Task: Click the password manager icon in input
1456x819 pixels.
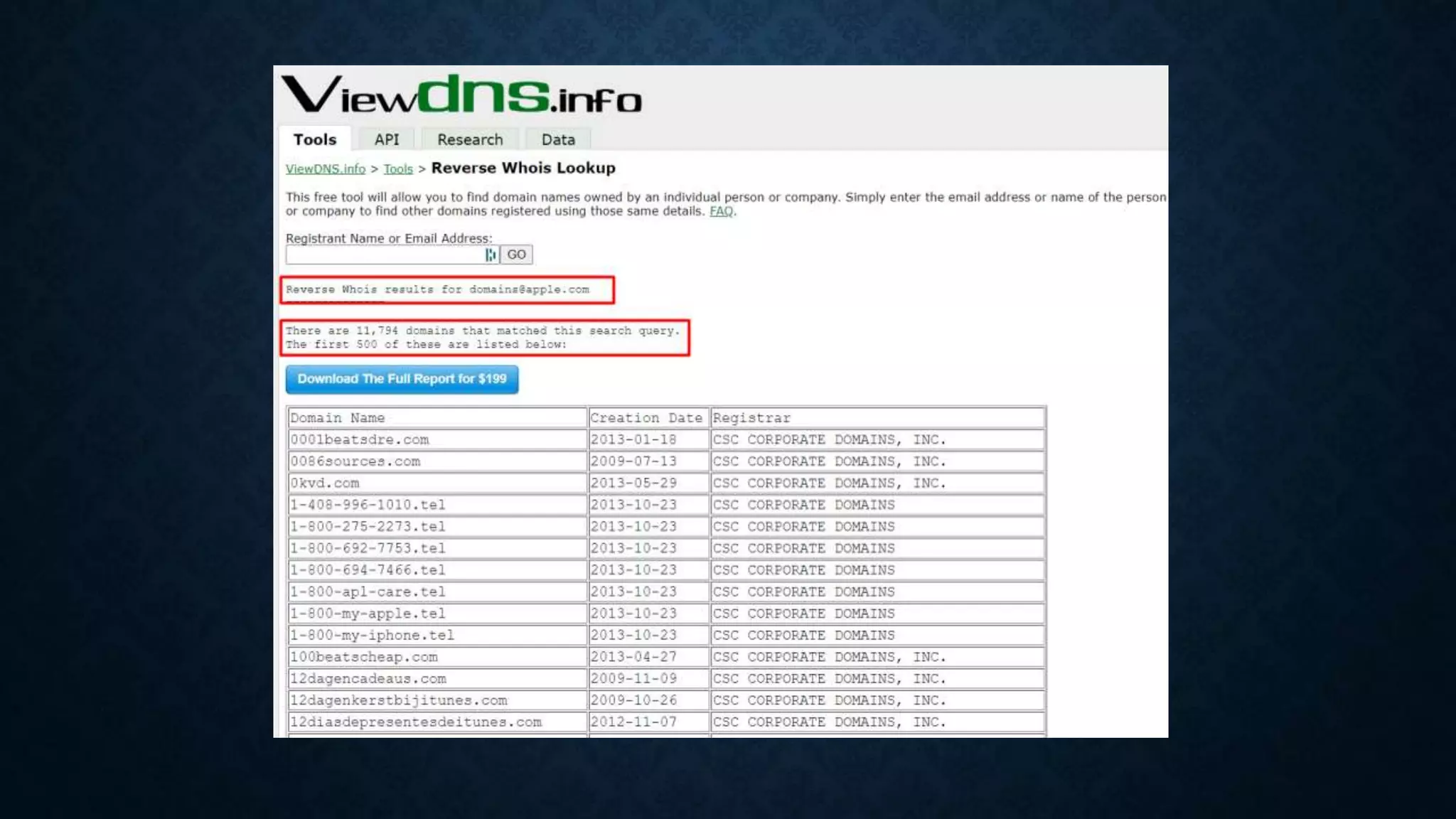Action: click(x=491, y=255)
